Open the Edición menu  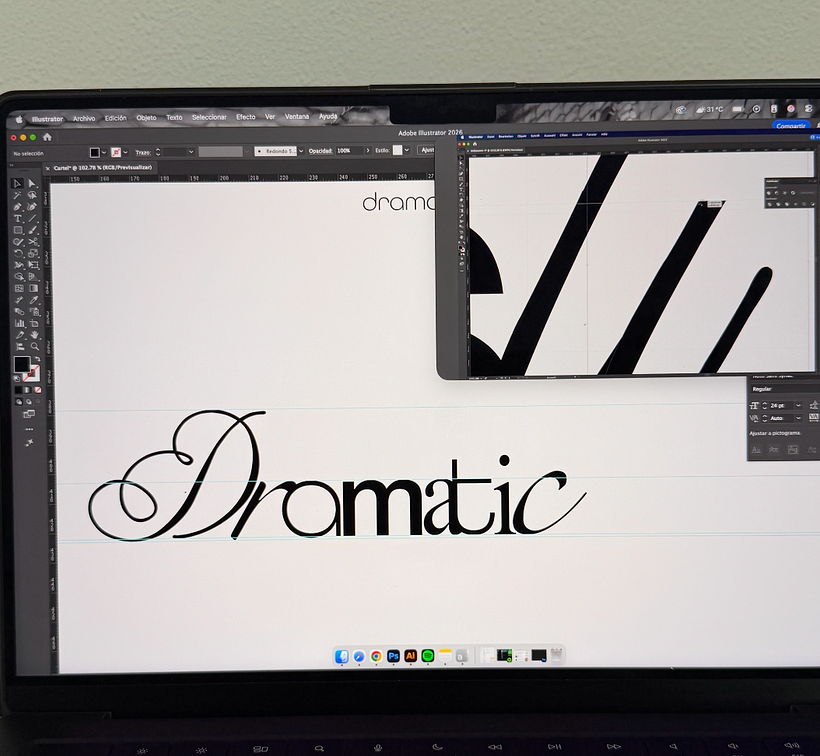[116, 118]
